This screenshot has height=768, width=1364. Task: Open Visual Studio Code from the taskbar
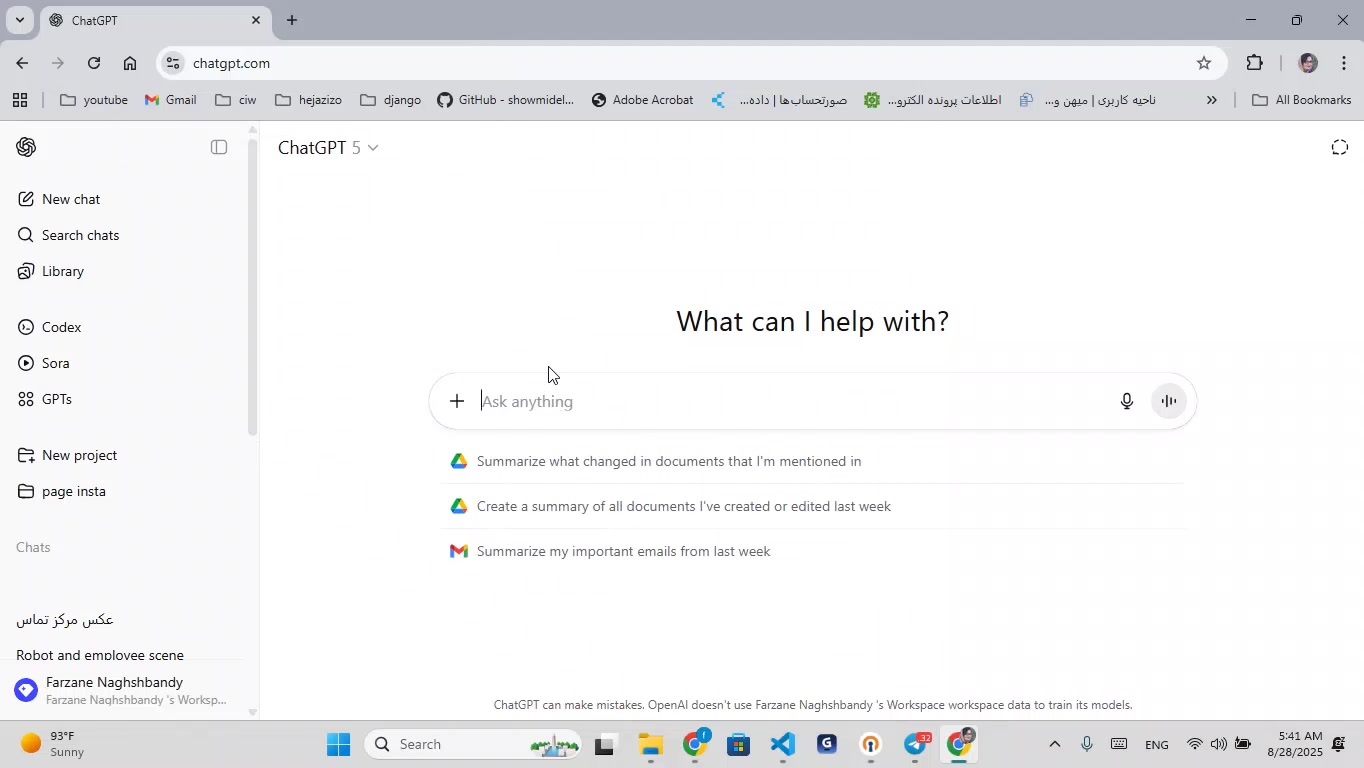[x=783, y=744]
